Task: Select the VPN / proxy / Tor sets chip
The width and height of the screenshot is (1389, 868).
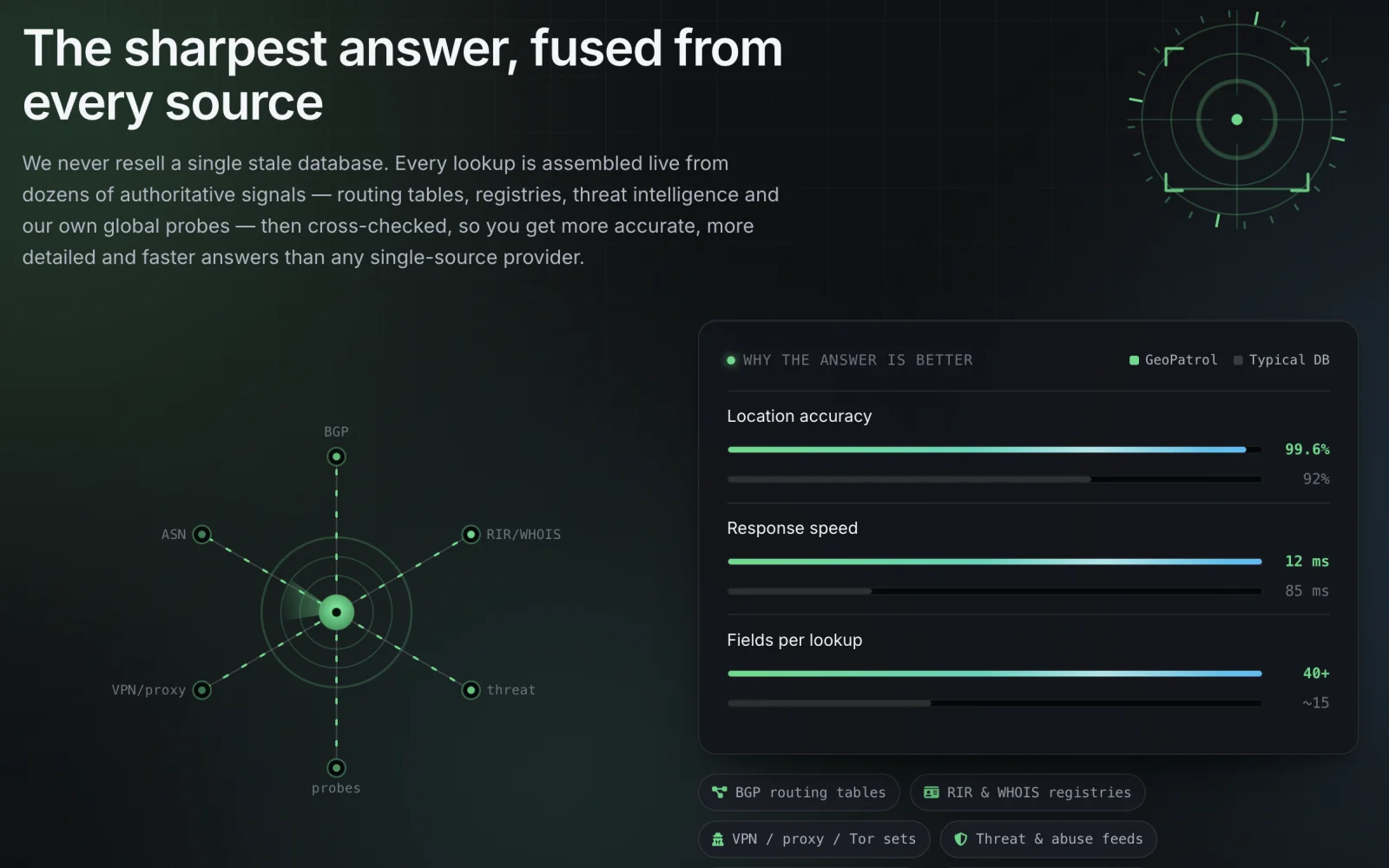Action: click(814, 839)
